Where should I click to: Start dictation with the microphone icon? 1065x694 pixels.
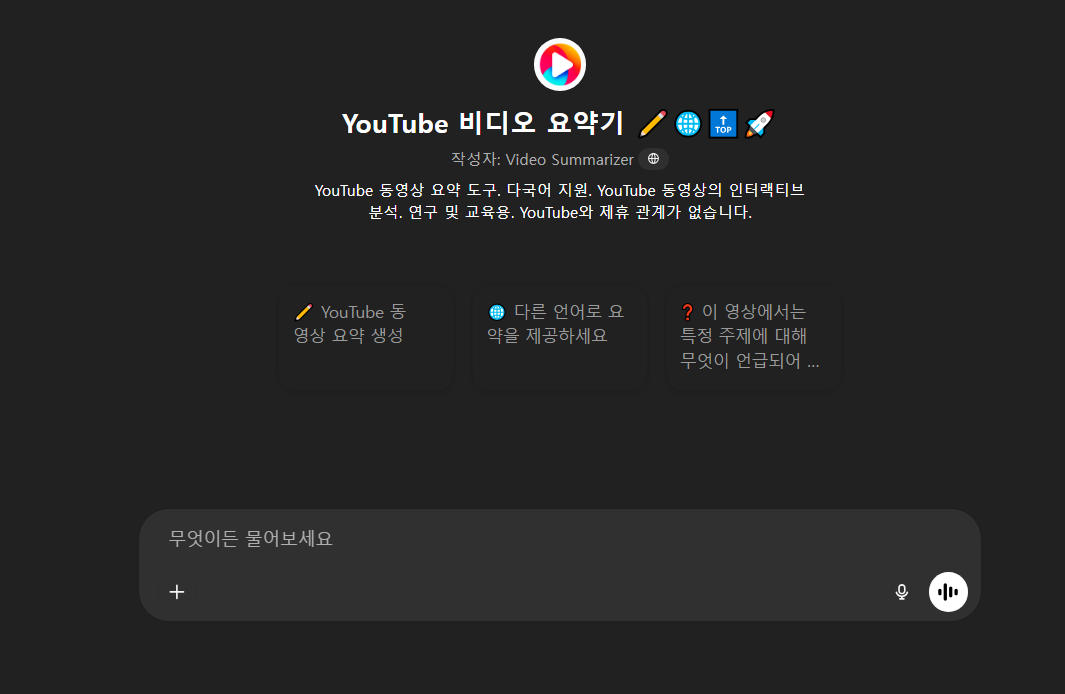click(x=901, y=592)
